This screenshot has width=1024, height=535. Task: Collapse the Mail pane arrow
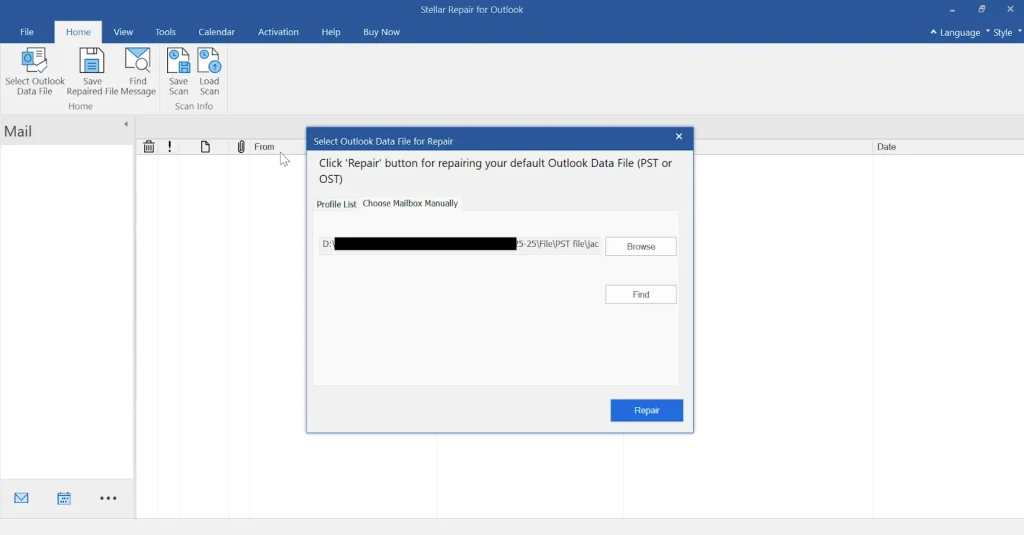click(x=126, y=124)
